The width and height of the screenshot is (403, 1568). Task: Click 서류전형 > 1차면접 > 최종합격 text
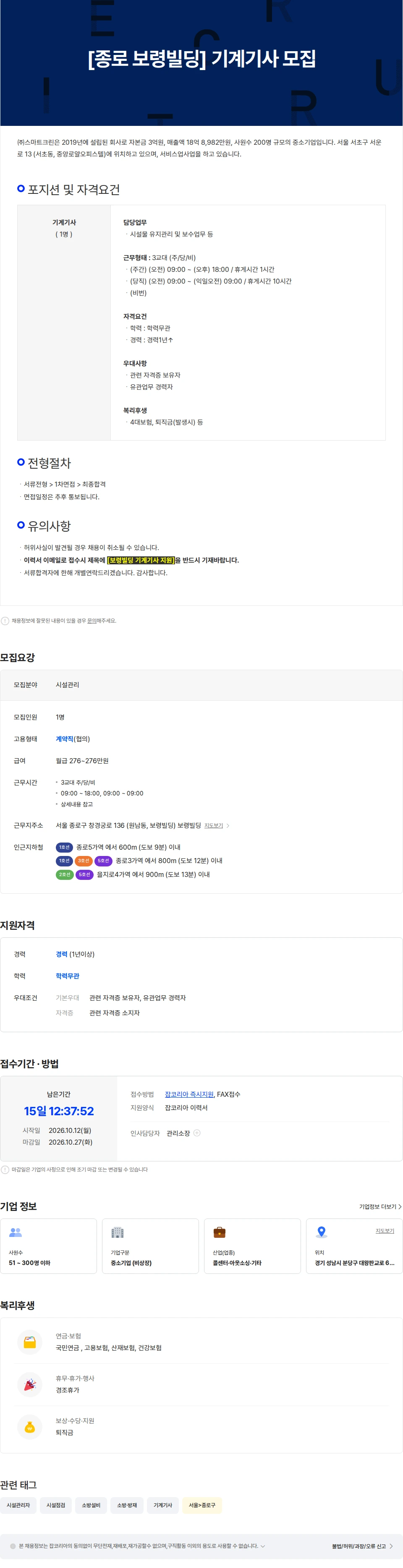coord(65,485)
